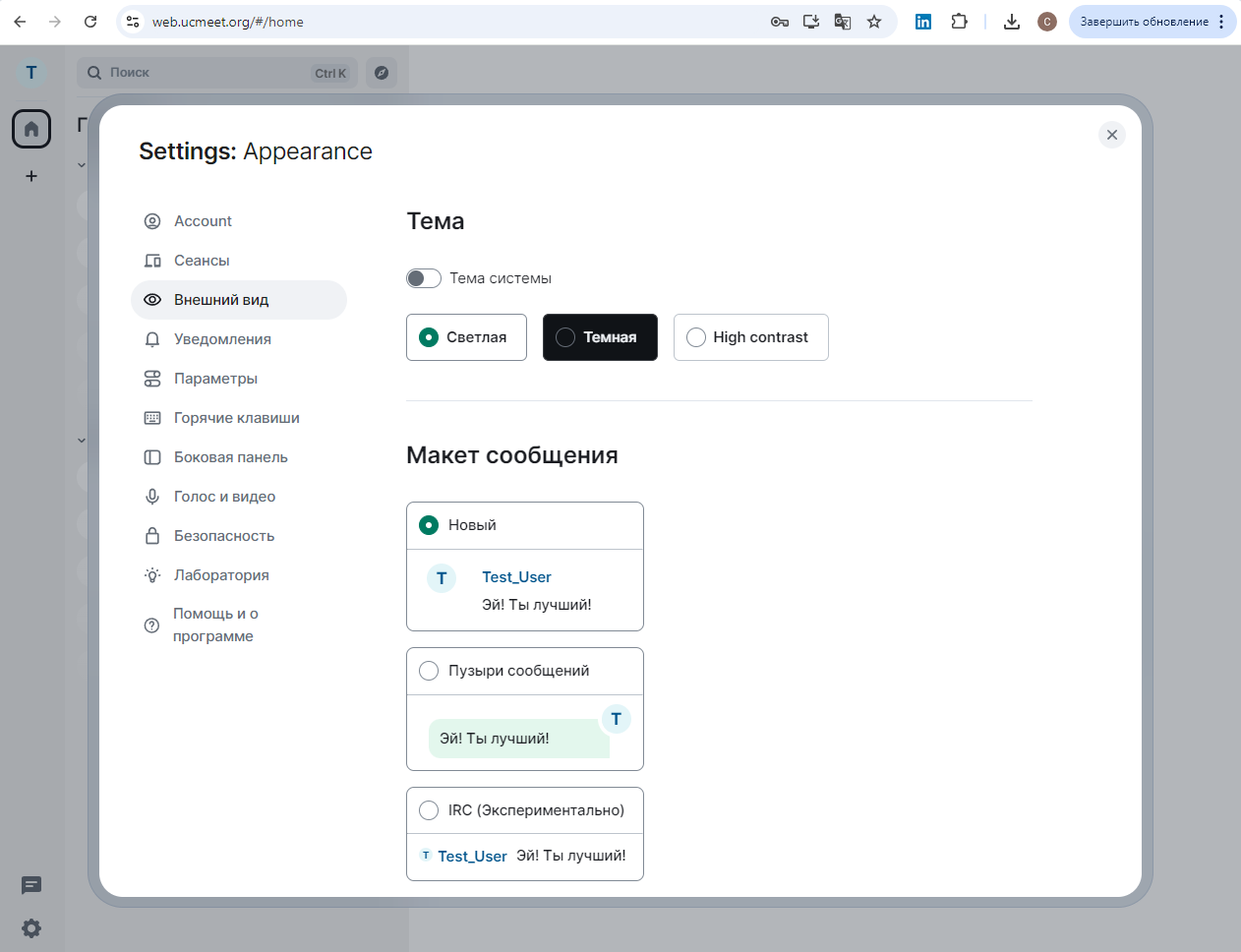This screenshot has height=952, width=1241.
Task: Toggle the Тема системы switch
Action: pyautogui.click(x=423, y=277)
